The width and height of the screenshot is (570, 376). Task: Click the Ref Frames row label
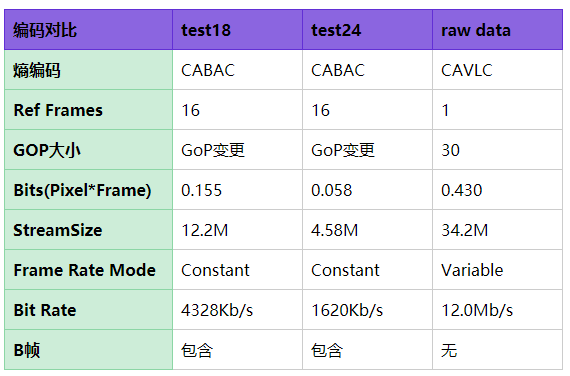point(88,110)
